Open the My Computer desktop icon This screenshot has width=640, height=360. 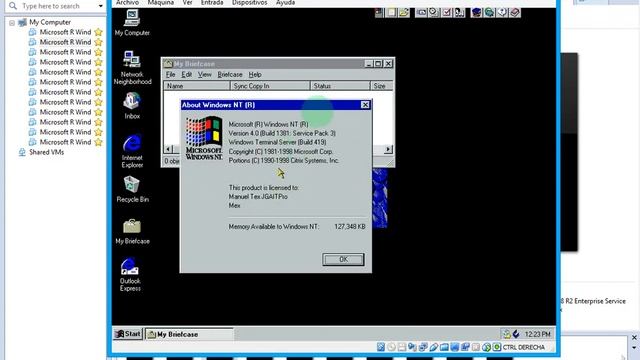pos(132,22)
